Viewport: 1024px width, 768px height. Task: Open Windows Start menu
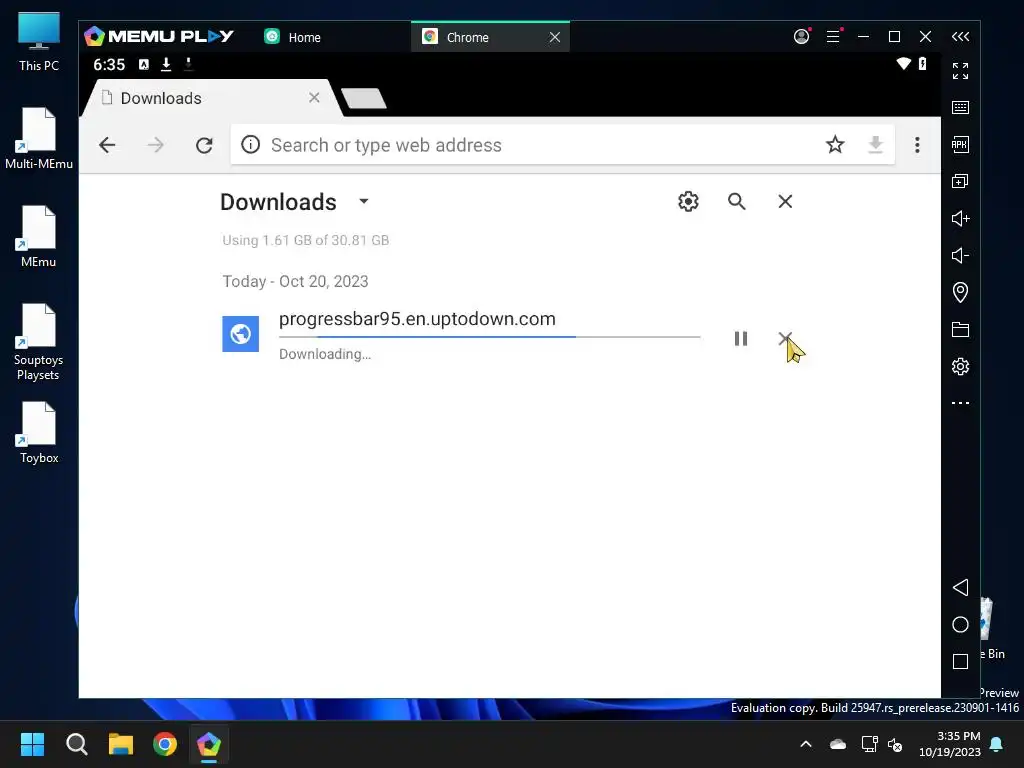click(x=32, y=744)
